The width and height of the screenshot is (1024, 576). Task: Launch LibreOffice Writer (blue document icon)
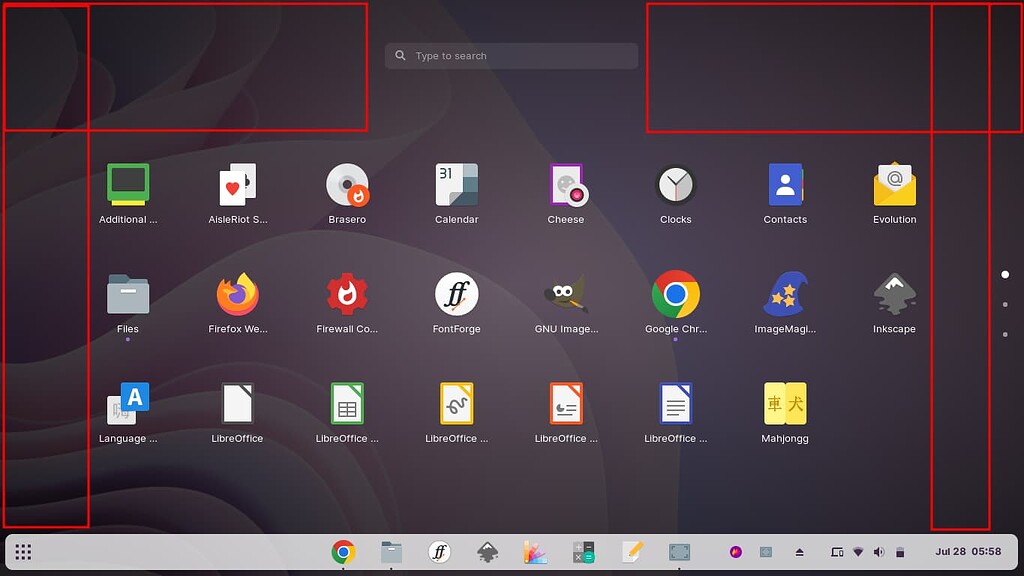676,404
